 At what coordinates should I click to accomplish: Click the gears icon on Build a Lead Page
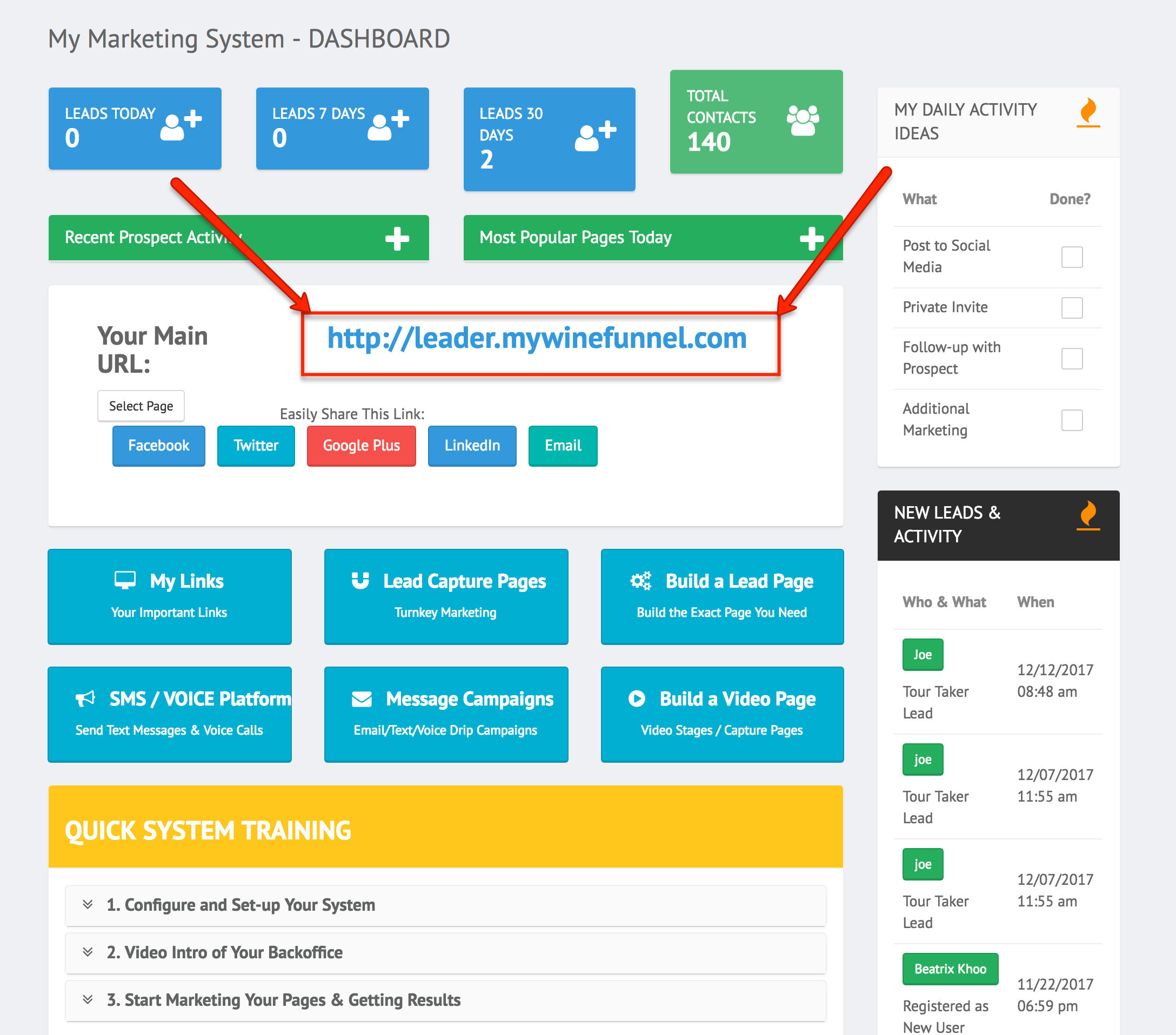[x=640, y=580]
